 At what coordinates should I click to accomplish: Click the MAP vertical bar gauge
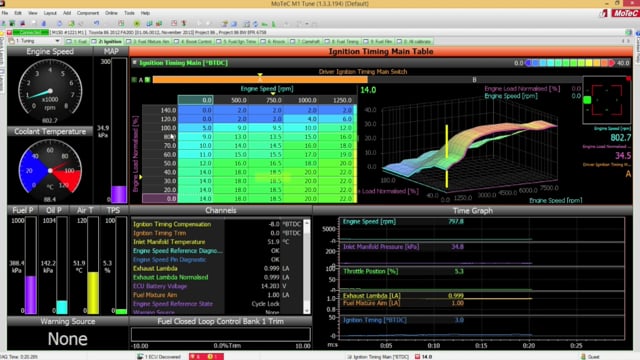click(x=119, y=130)
